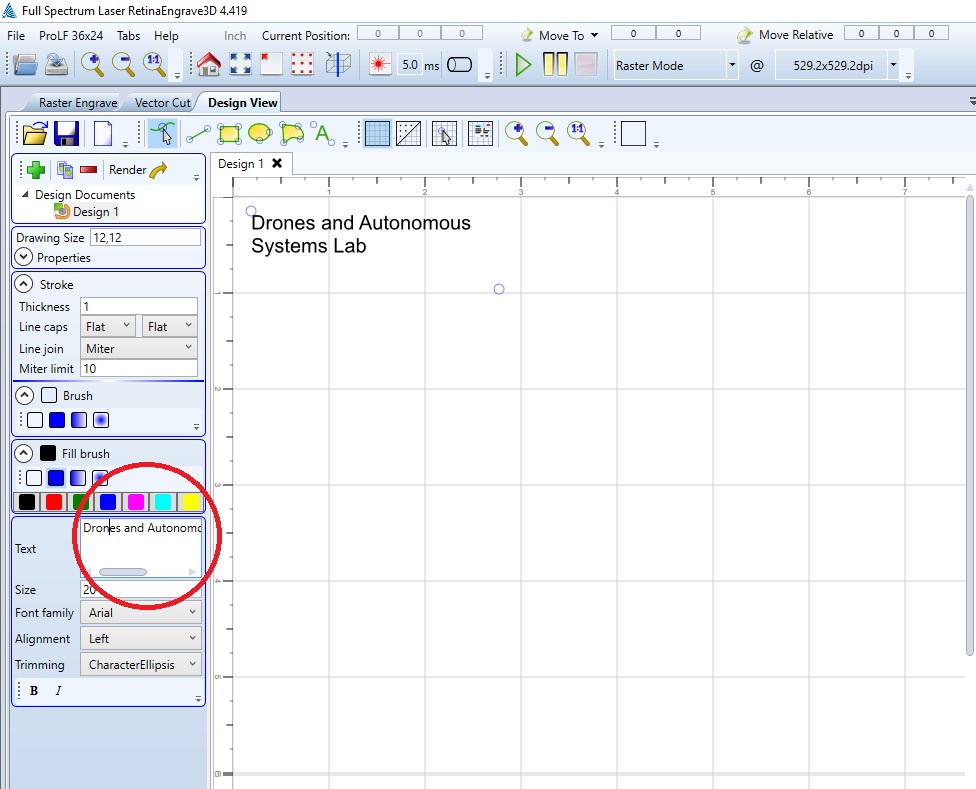The image size is (976, 789).
Task: Toggle the diagonal snap guide icon
Action: pos(408,134)
